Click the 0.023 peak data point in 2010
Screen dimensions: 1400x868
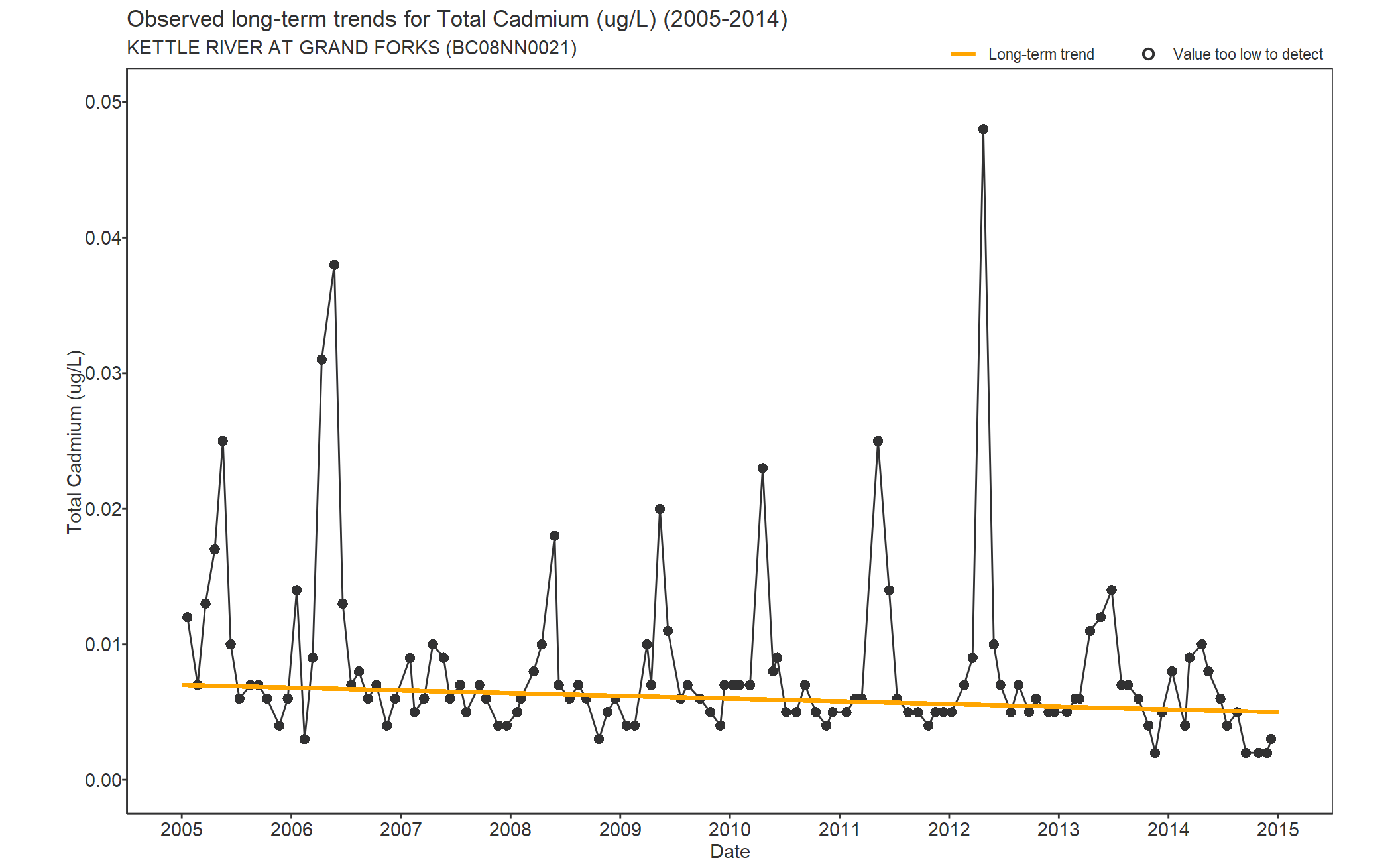(762, 468)
